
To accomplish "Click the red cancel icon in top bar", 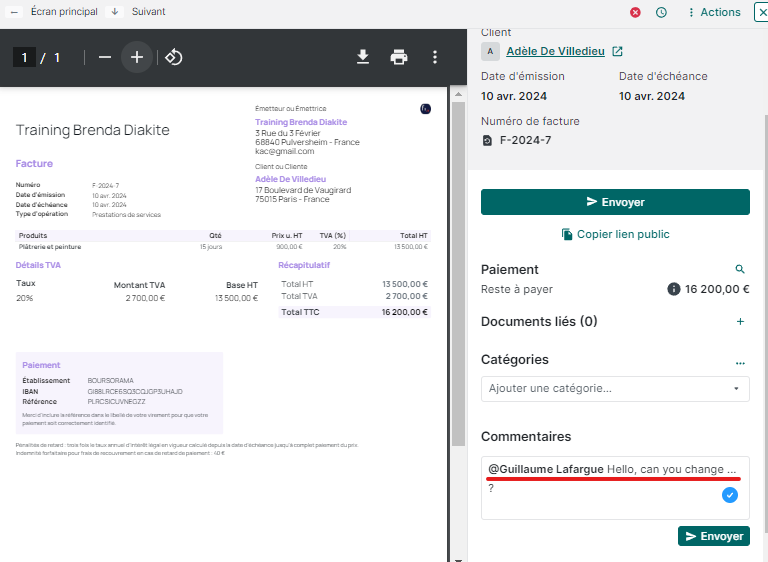I will (635, 12).
